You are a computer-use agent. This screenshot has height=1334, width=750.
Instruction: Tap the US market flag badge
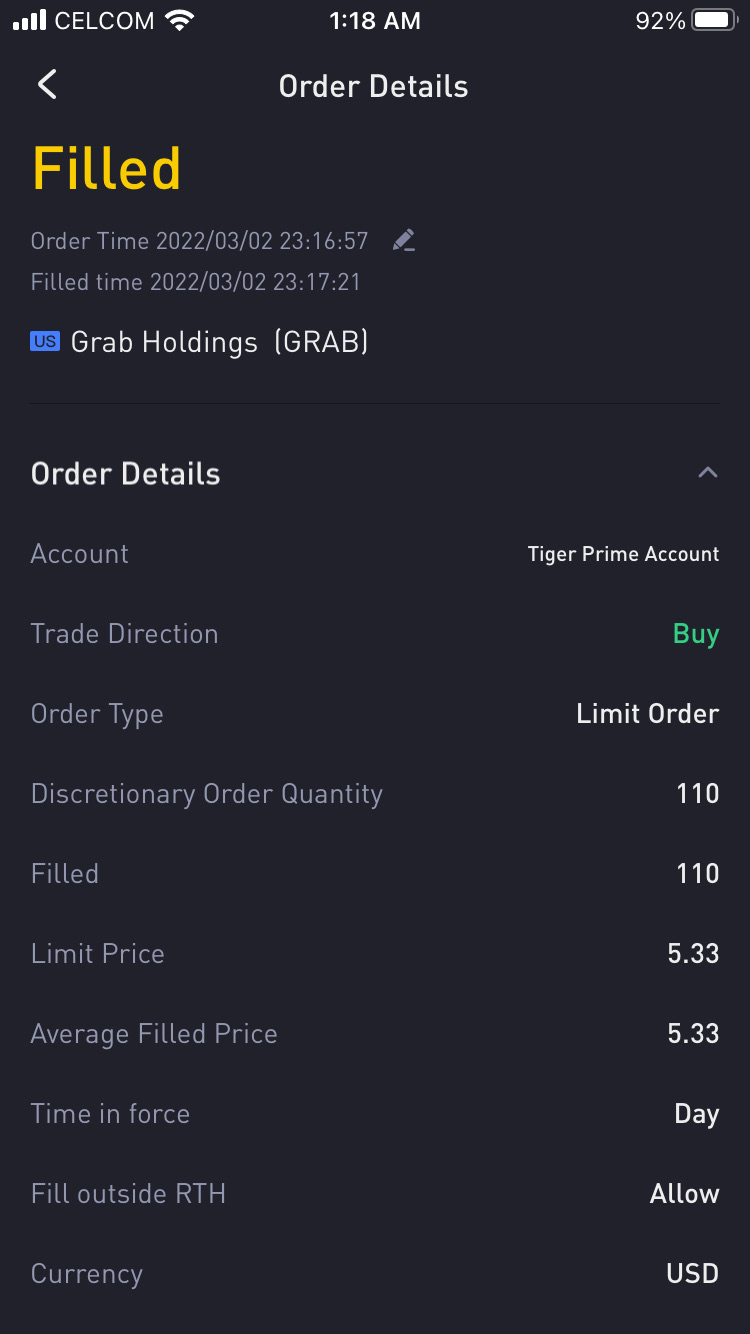click(45, 342)
